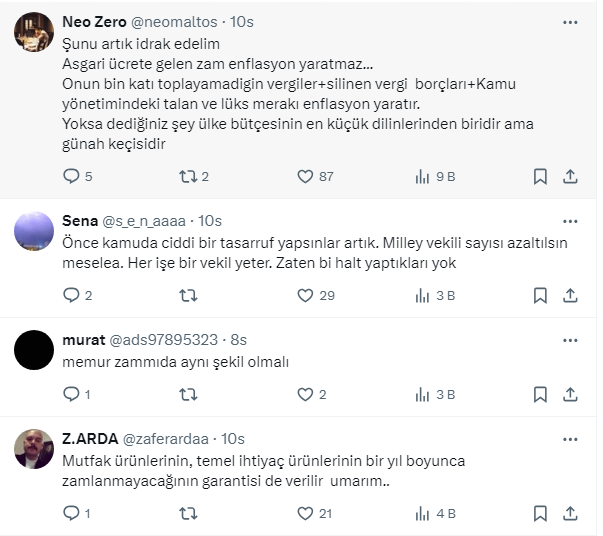View analytics on Z.ARDA's tweet
Viewport: 603px width, 536px height.
click(423, 513)
